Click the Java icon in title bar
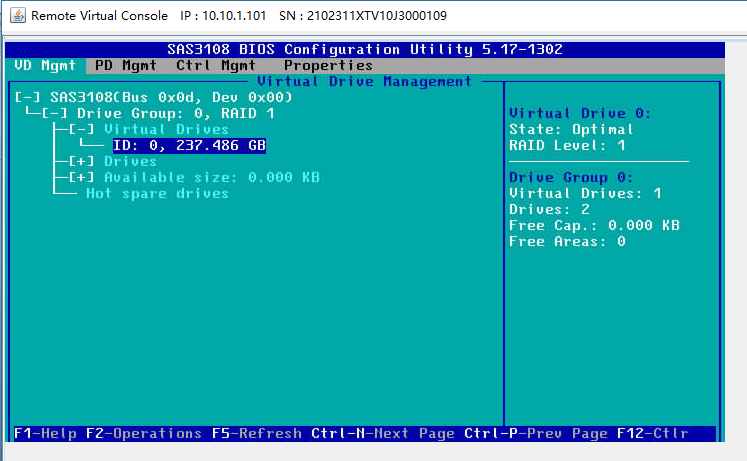 click(18, 15)
